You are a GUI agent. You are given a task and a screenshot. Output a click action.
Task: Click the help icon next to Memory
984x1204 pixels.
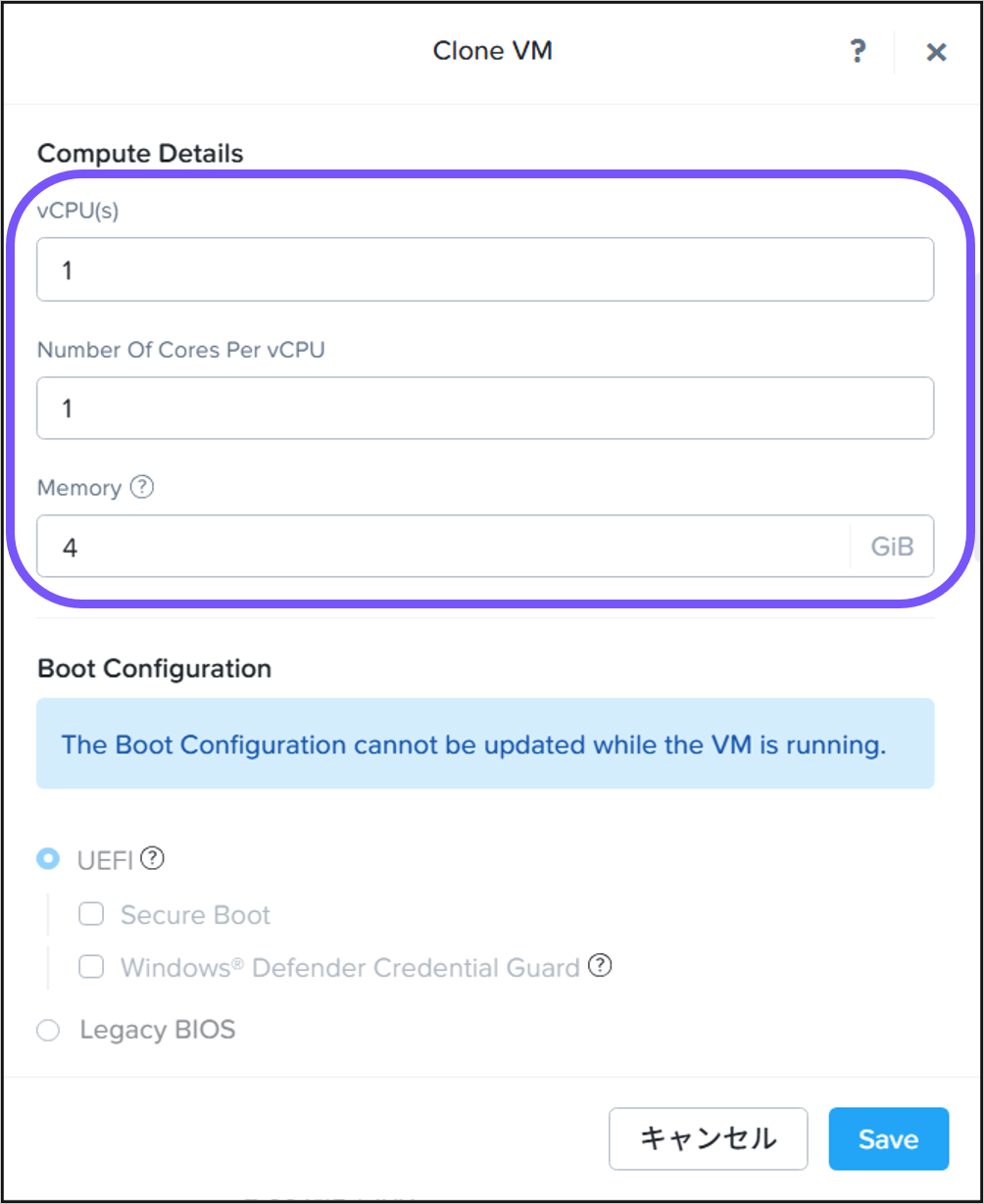[x=142, y=487]
